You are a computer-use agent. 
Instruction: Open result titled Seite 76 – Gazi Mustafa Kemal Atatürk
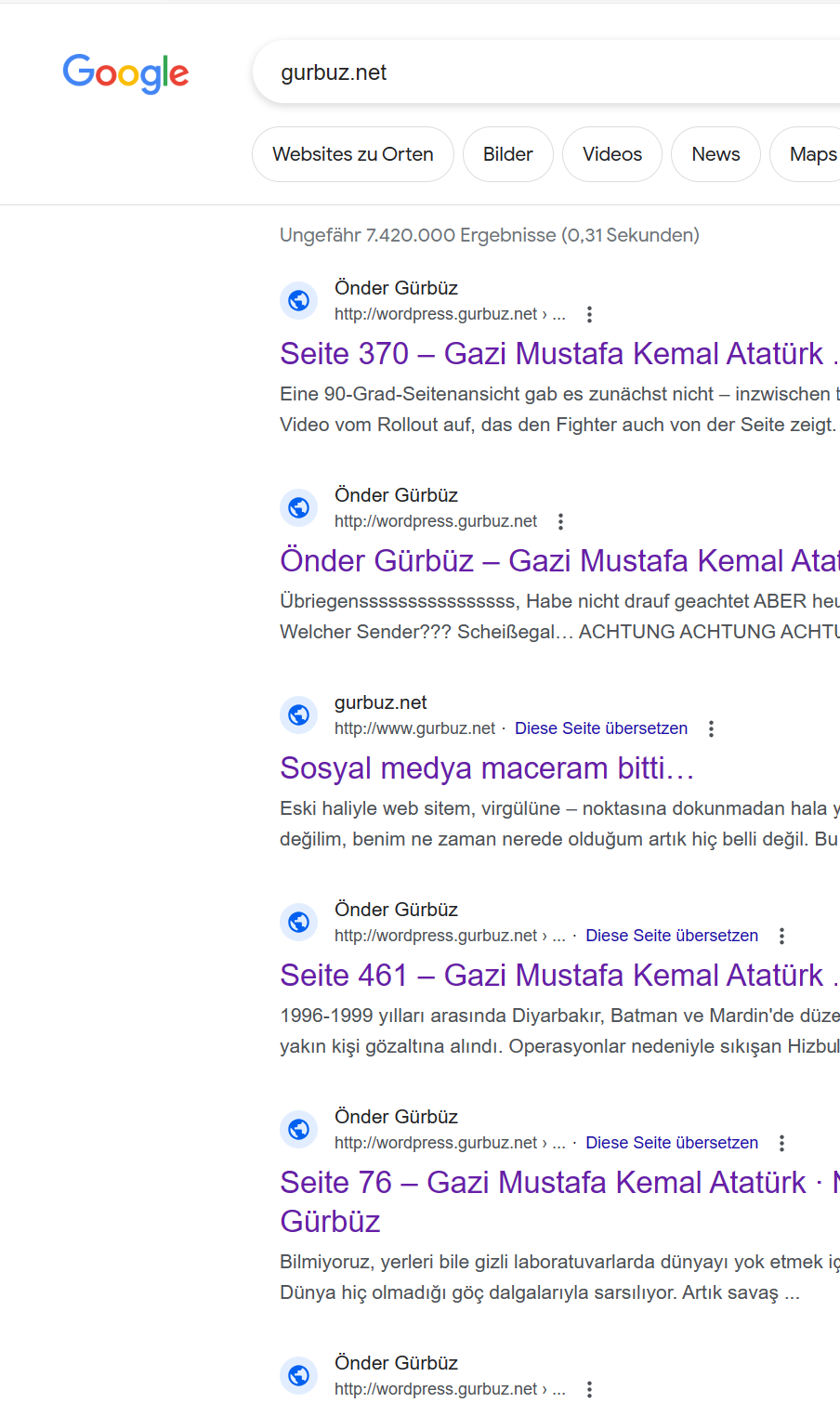[559, 1201]
